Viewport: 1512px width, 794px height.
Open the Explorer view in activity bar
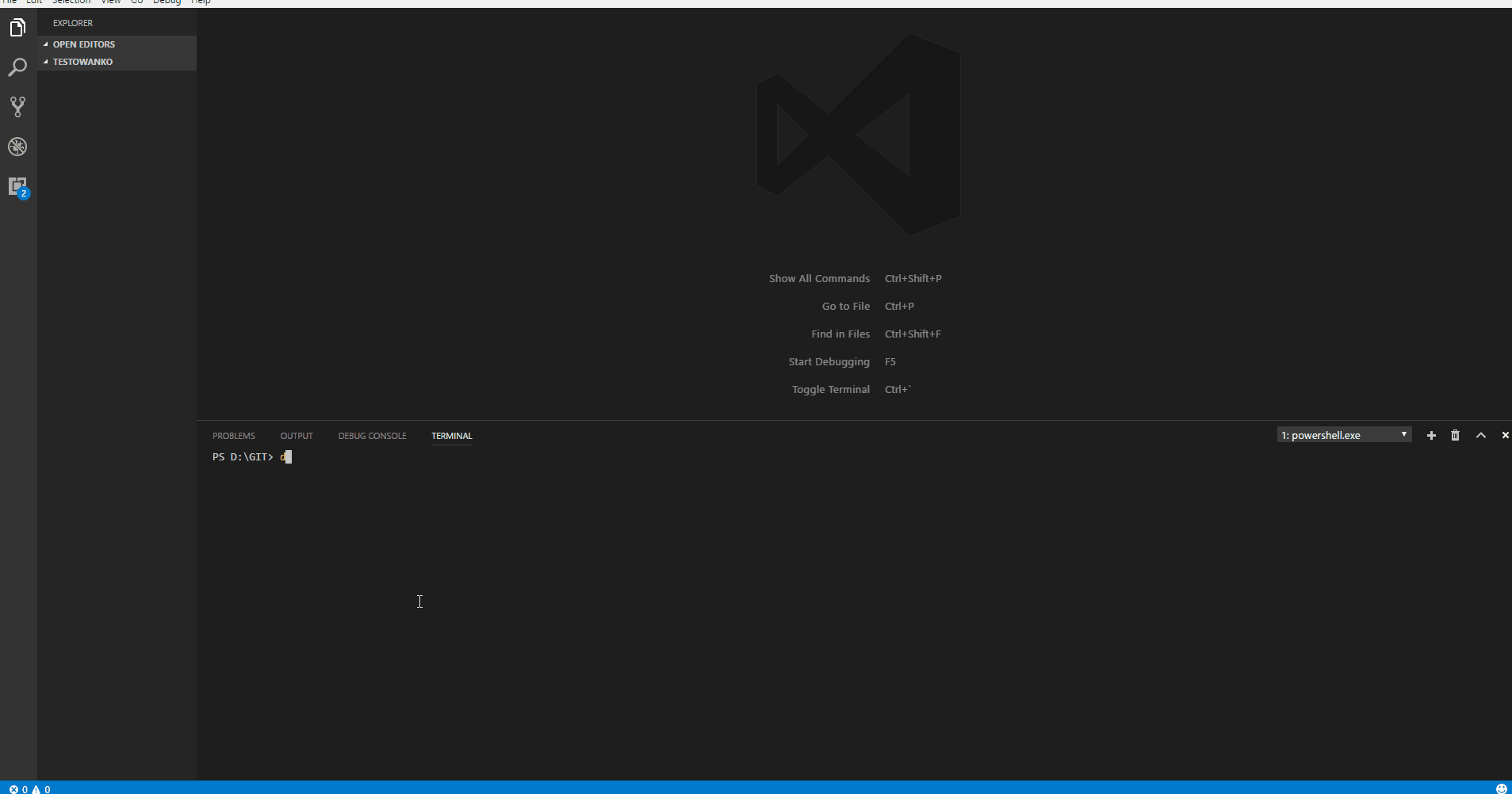tap(17, 28)
